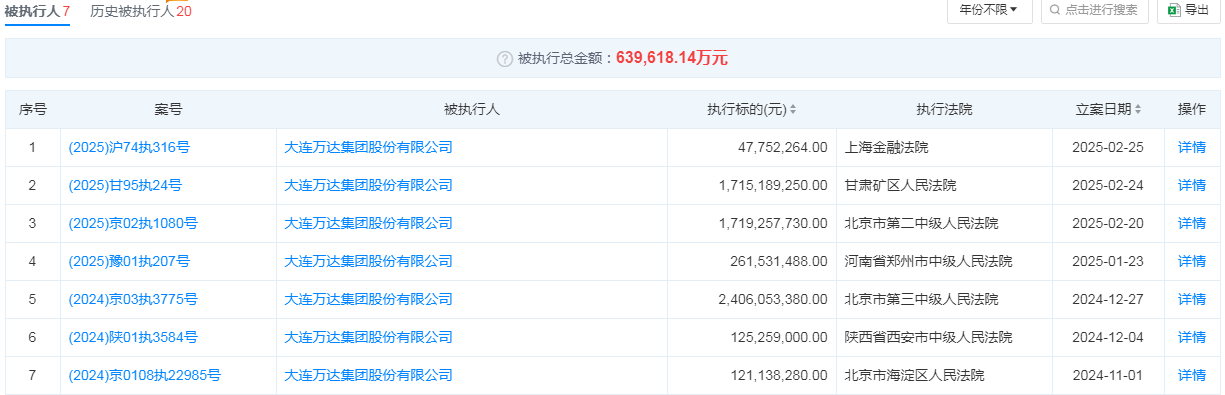Sort by 执行标的(元) using the sort arrows
Viewport: 1225px width, 395px height.
(x=793, y=110)
